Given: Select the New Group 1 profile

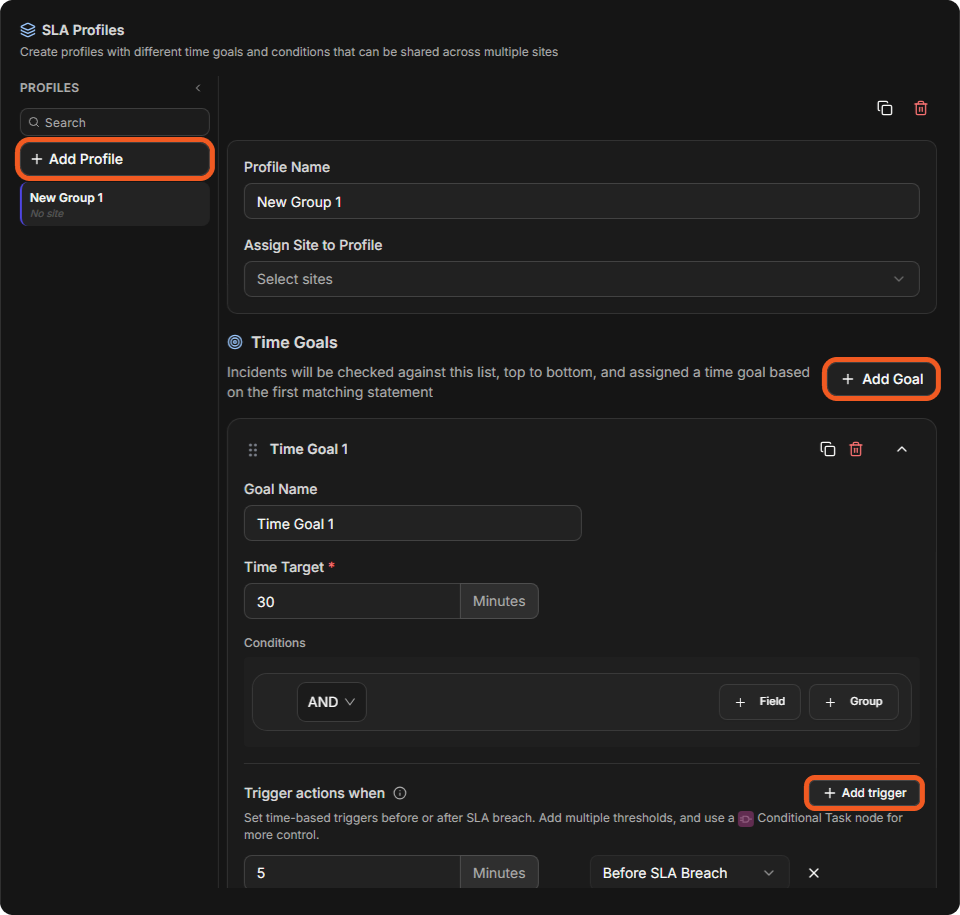Looking at the screenshot, I should click(x=115, y=205).
